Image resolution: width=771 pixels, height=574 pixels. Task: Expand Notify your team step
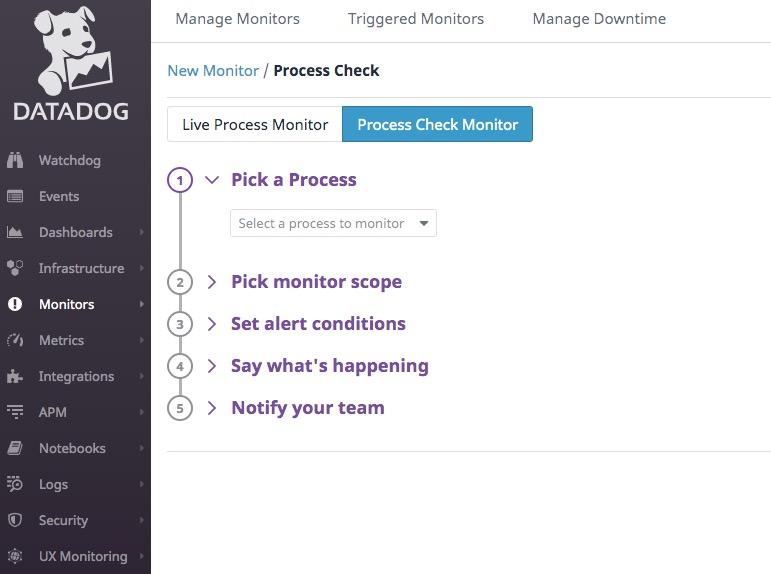pos(307,408)
